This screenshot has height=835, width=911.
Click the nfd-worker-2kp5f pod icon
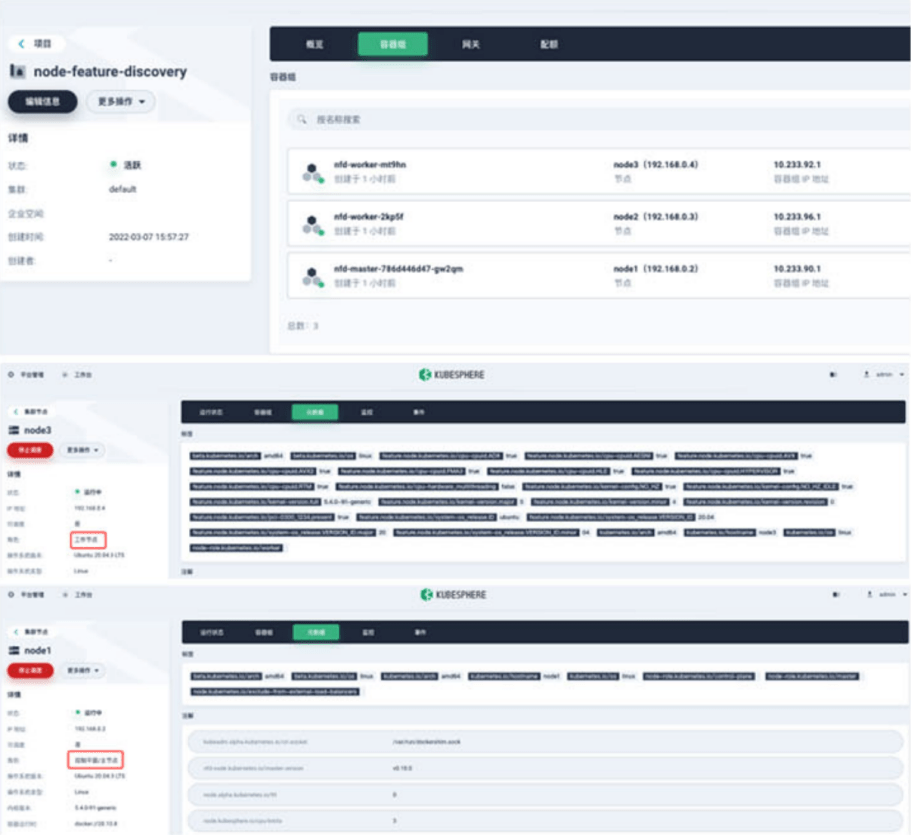click(313, 223)
